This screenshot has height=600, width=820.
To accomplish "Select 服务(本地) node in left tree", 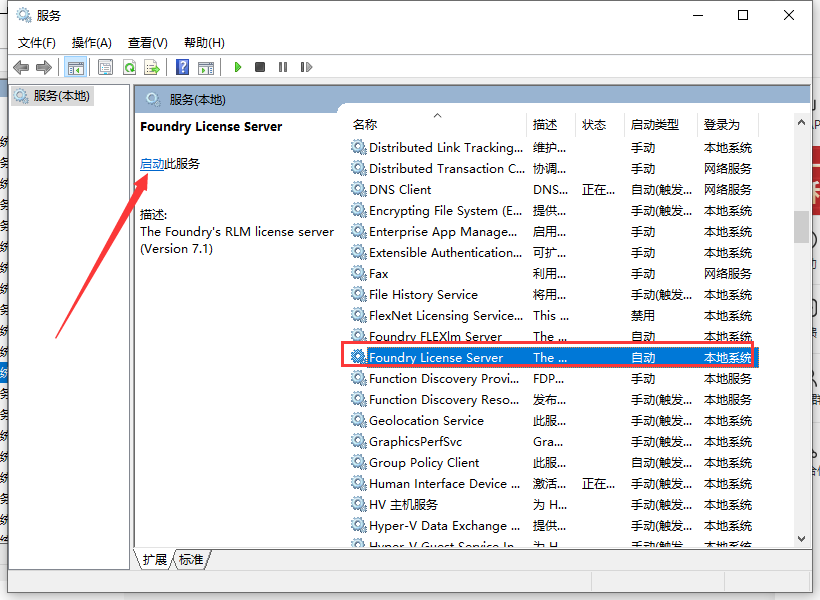I will point(52,96).
